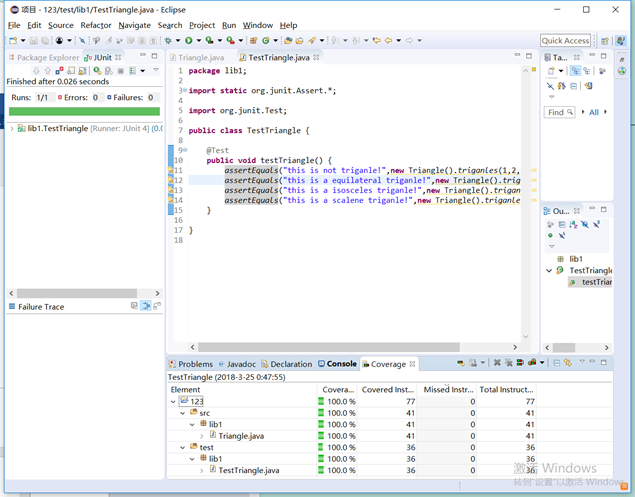Toggle the Filter Stack Trace button
The image size is (635, 497).
(x=146, y=306)
